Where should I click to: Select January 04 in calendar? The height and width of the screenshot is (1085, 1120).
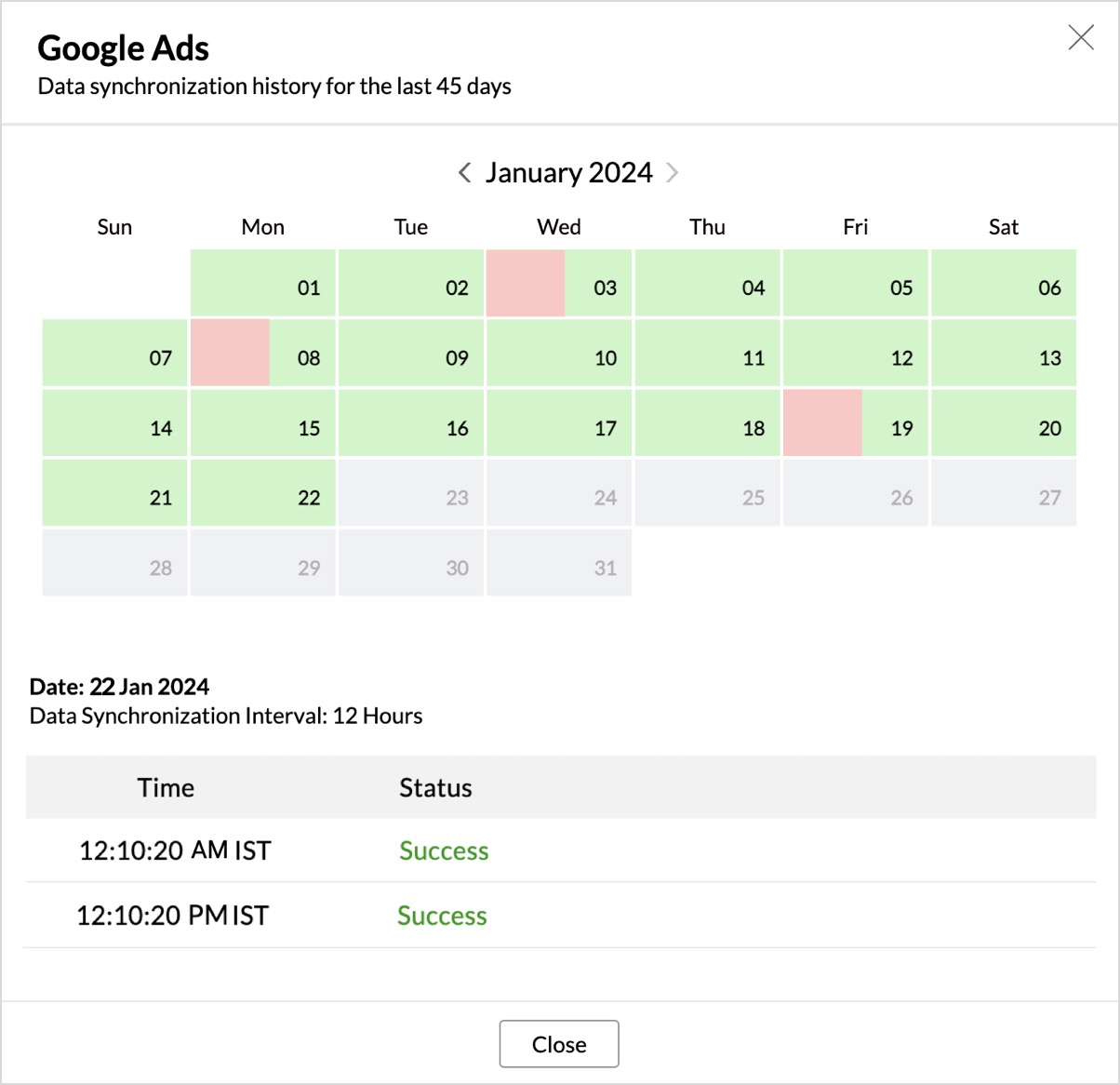708,283
